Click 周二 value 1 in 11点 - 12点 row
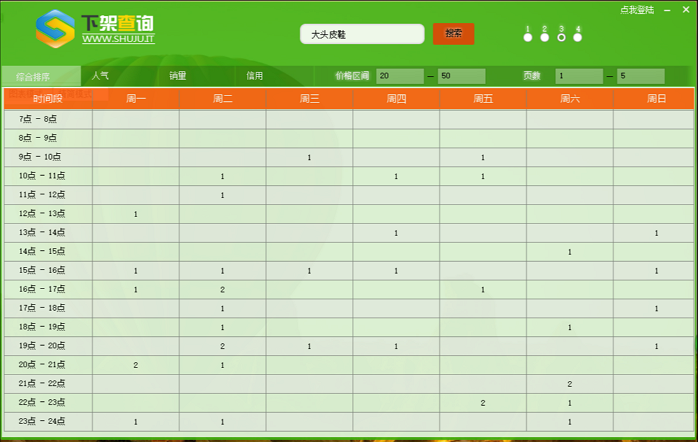 pyautogui.click(x=223, y=195)
